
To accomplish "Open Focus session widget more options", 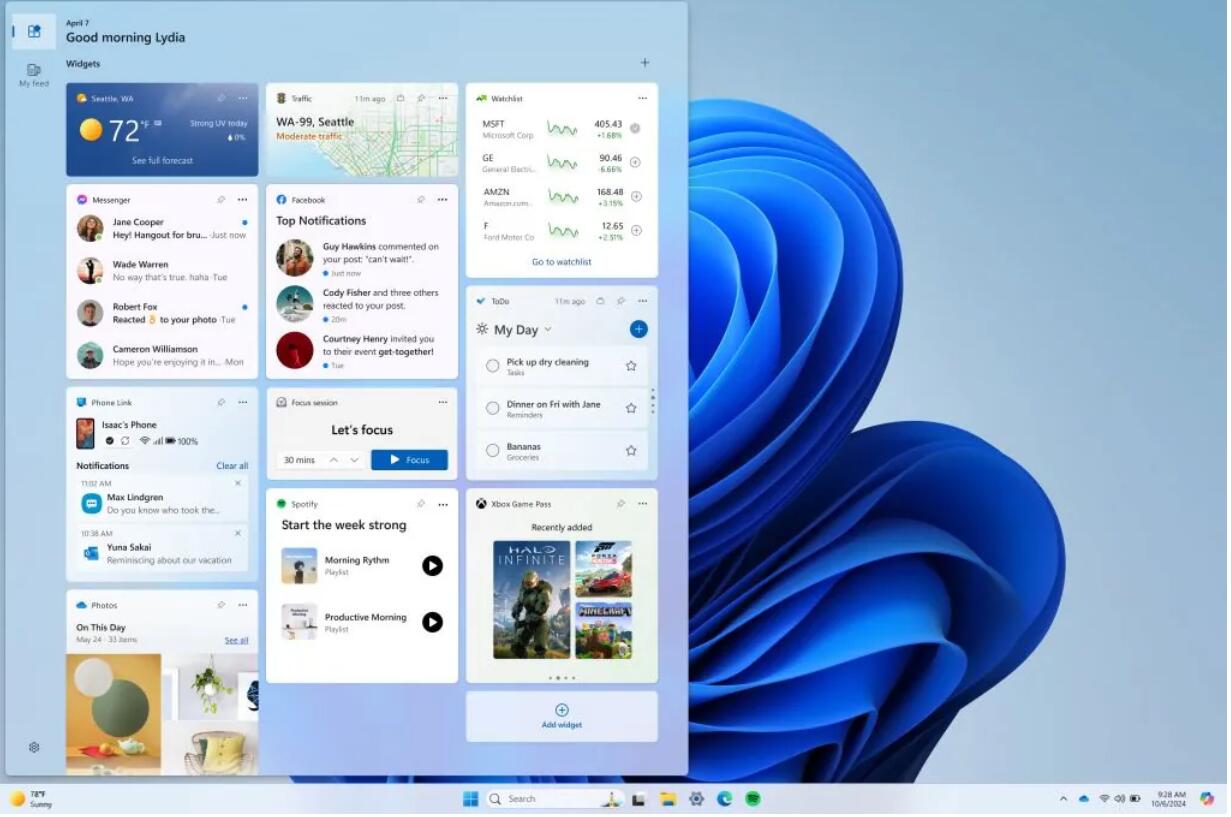I will pyautogui.click(x=443, y=403).
